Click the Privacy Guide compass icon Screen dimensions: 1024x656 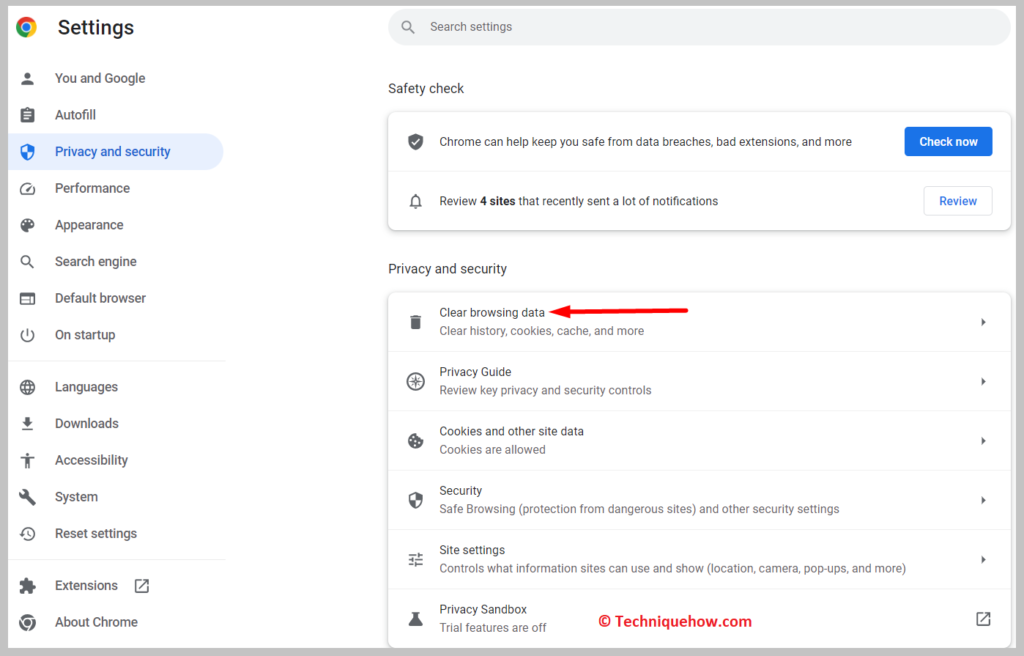click(415, 382)
